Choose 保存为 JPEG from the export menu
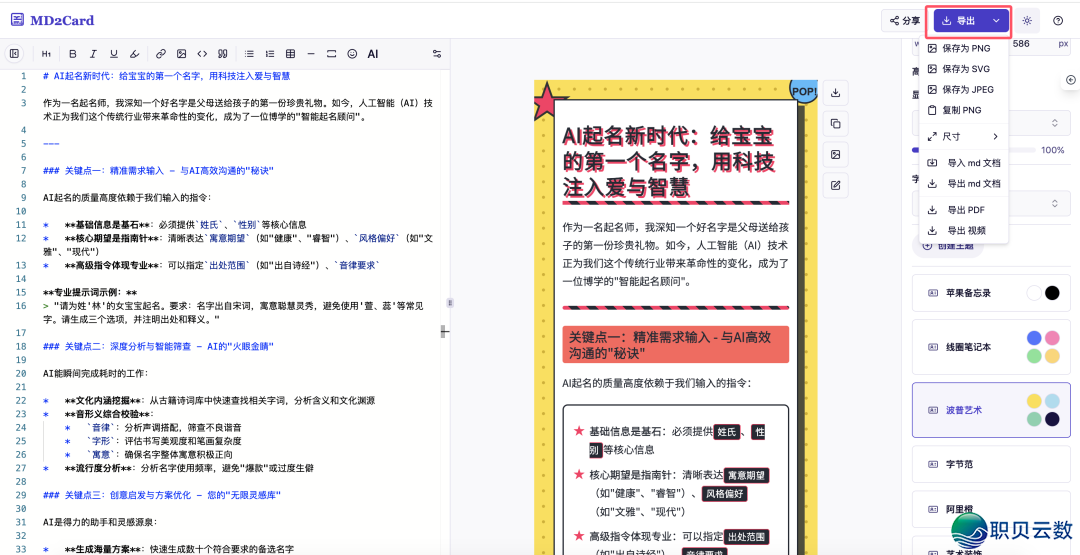Image resolution: width=1080 pixels, height=555 pixels. pyautogui.click(x=964, y=90)
